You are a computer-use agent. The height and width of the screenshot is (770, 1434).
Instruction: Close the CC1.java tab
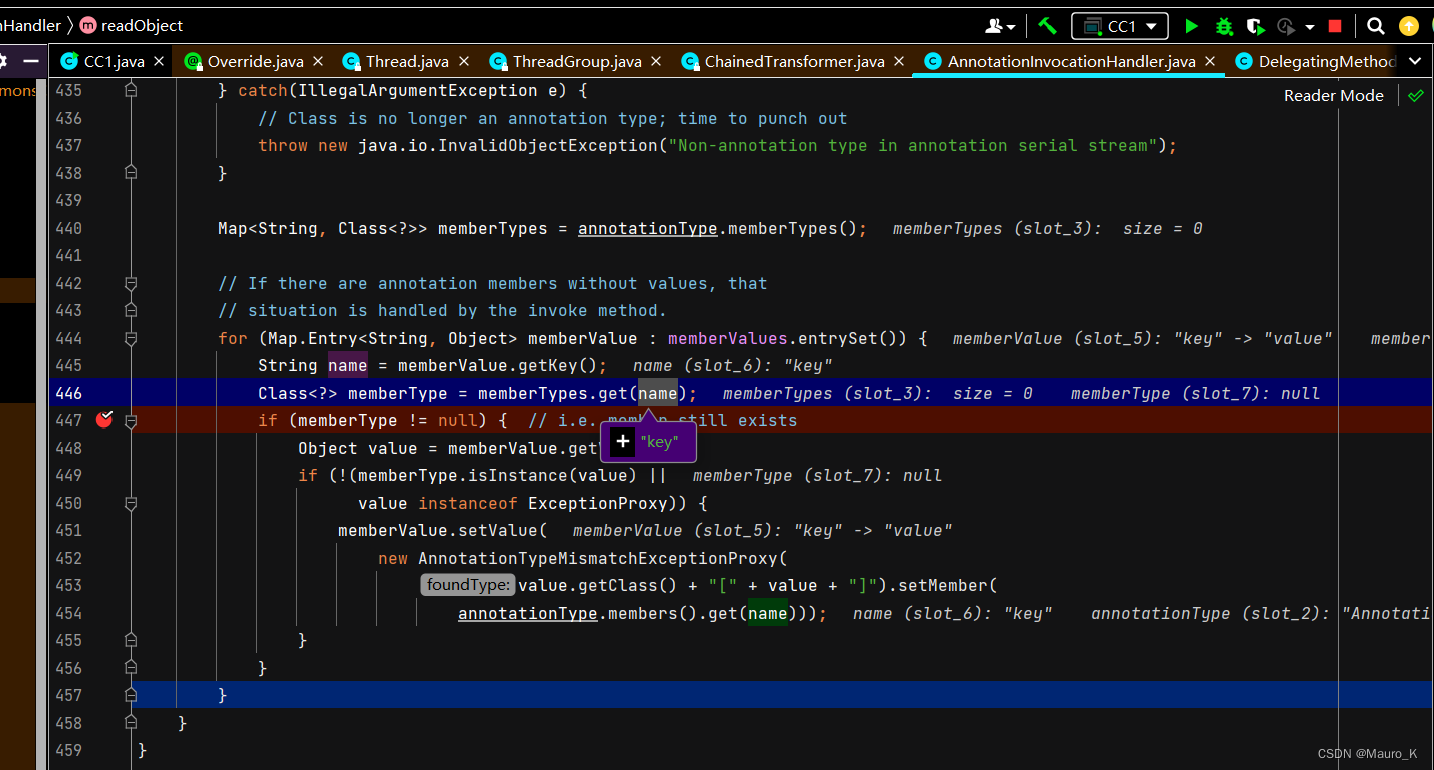click(160, 61)
